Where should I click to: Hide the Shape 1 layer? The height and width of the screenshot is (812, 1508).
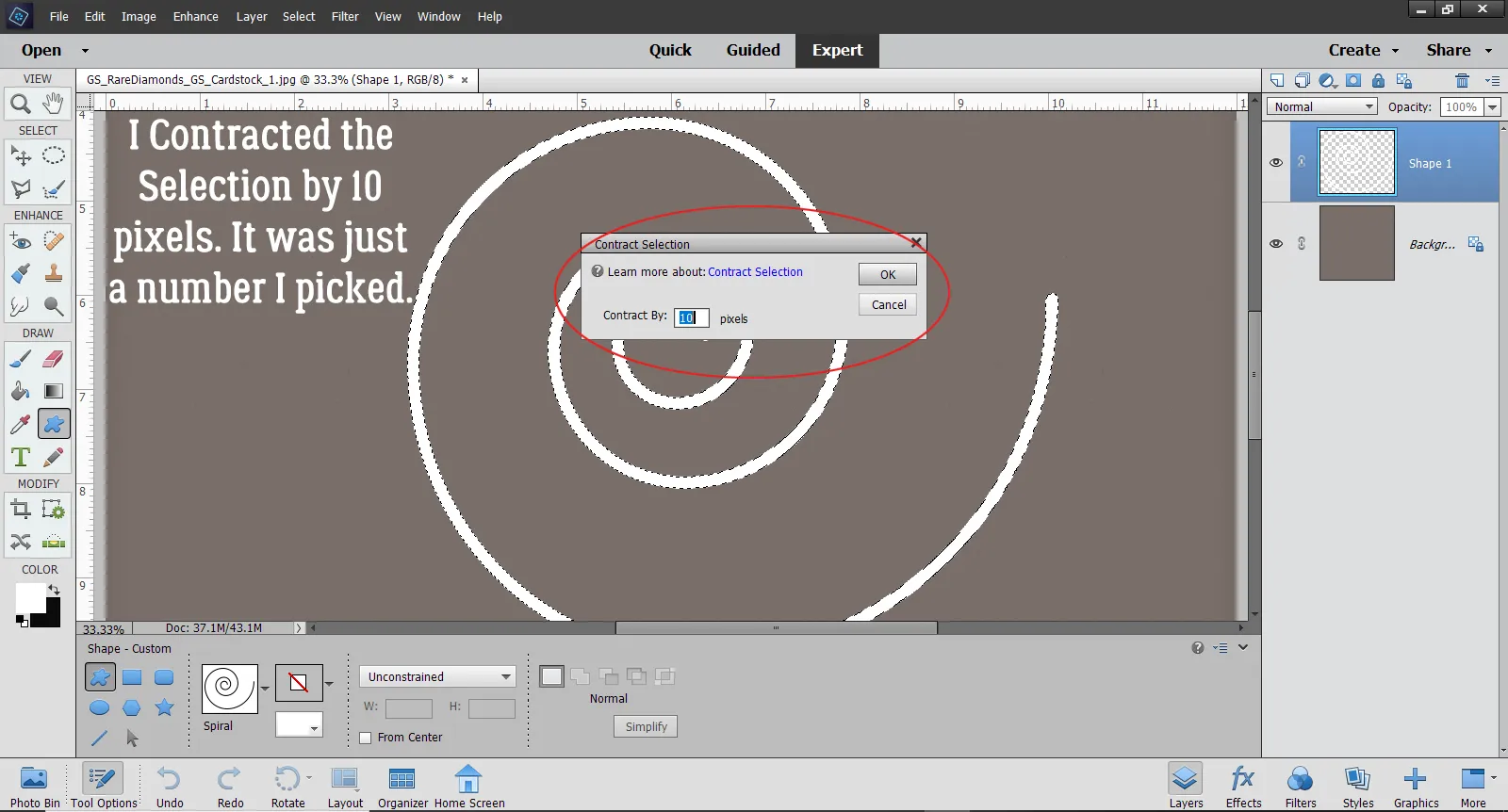(1276, 163)
